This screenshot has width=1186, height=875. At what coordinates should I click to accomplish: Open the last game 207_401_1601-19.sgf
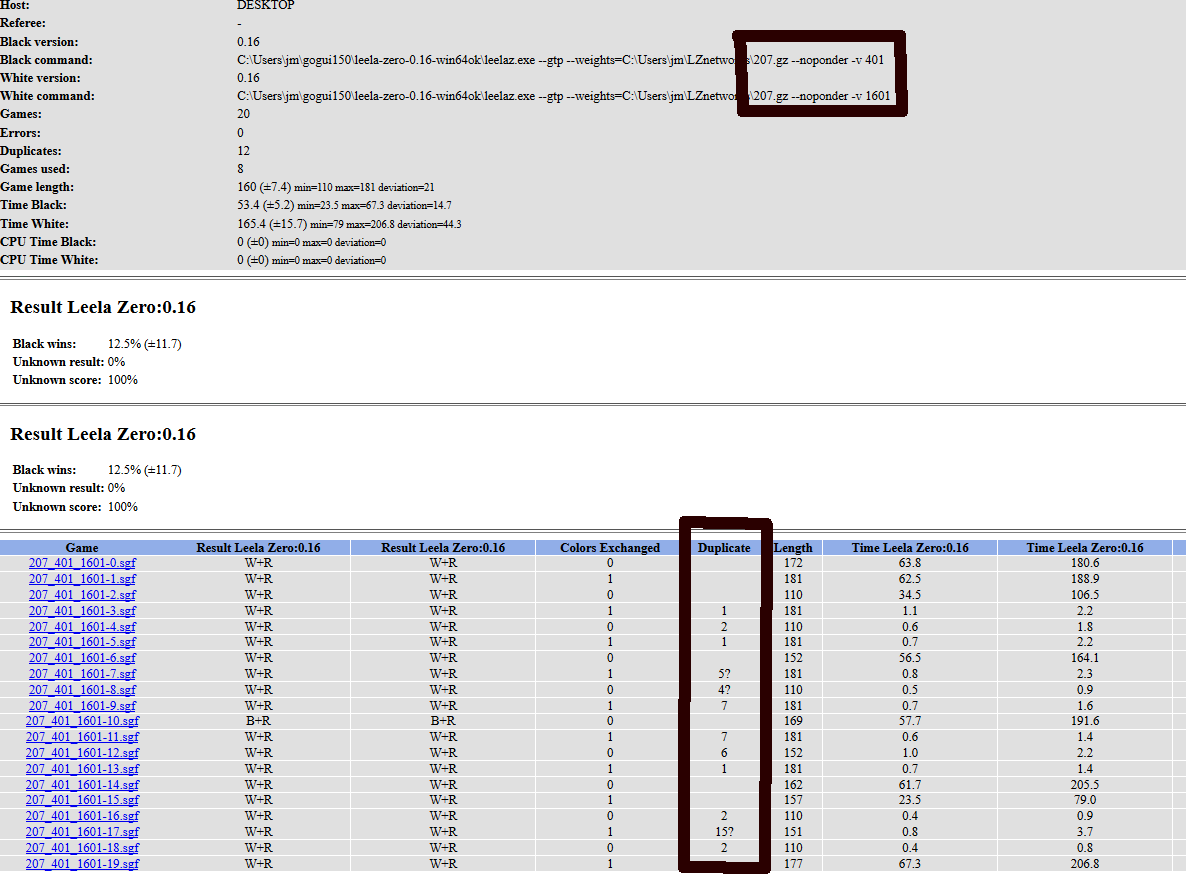pyautogui.click(x=82, y=864)
